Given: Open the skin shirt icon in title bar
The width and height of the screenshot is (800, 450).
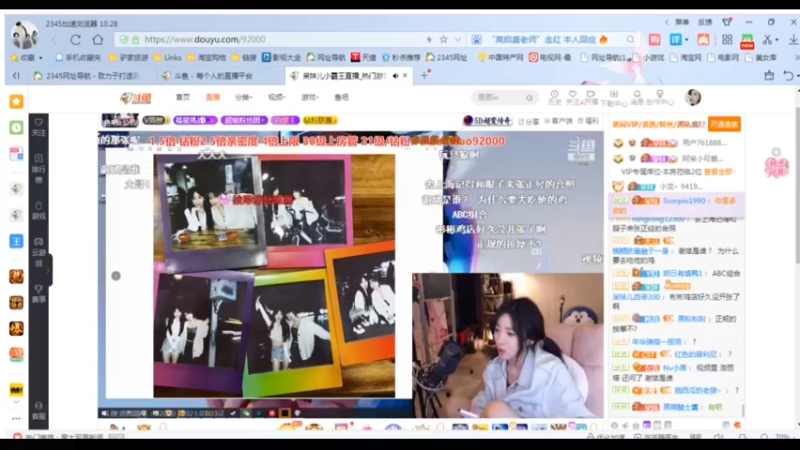Looking at the screenshot, I should pyautogui.click(x=727, y=22).
